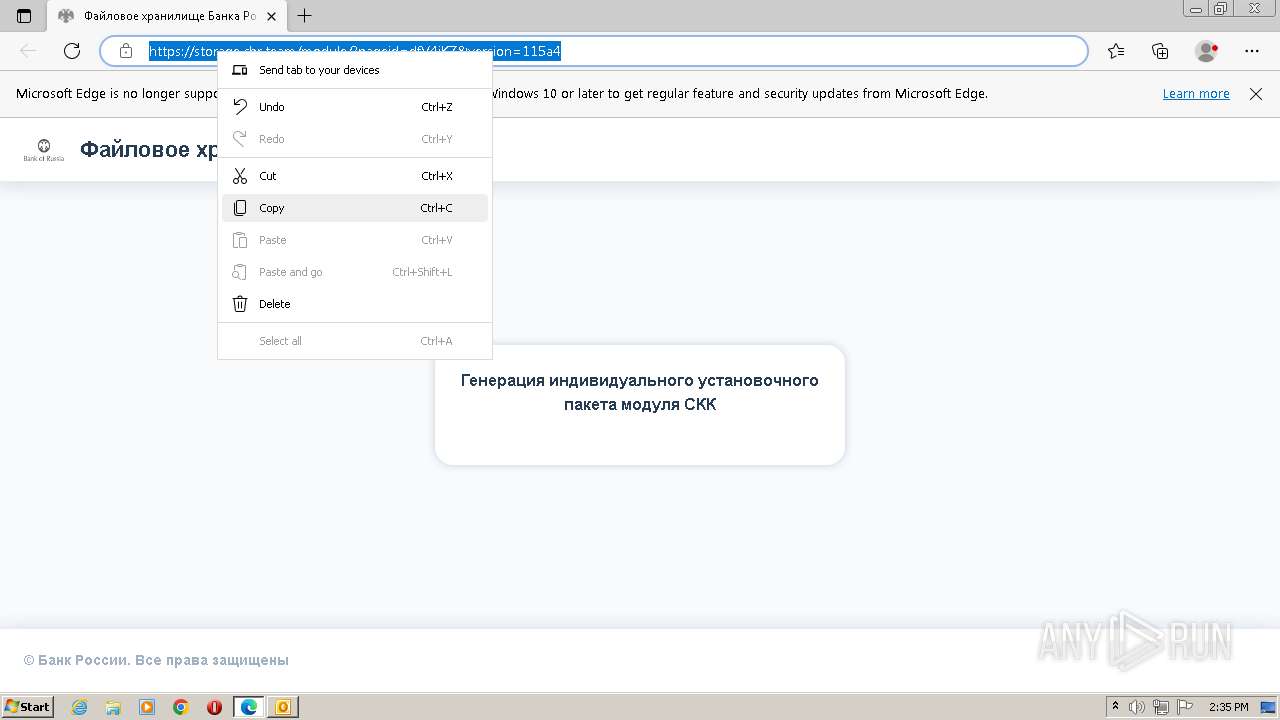The height and width of the screenshot is (720, 1280).
Task: View site information lock icon
Action: 126,51
